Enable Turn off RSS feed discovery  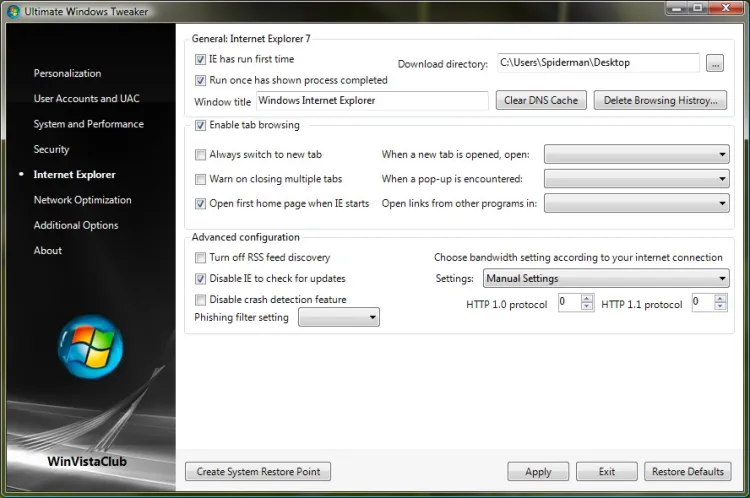click(200, 258)
